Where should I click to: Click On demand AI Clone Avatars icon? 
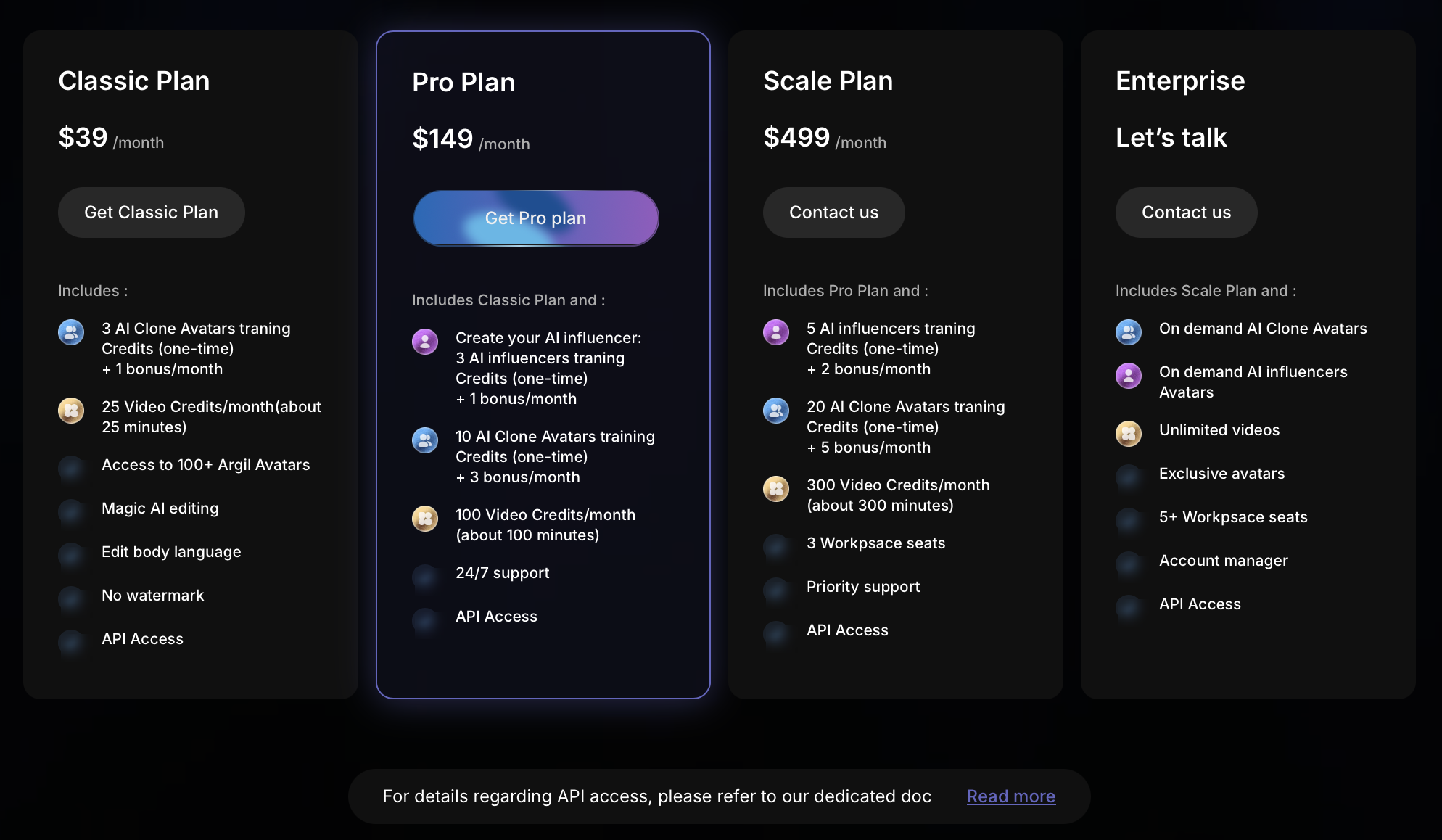pos(1129,332)
